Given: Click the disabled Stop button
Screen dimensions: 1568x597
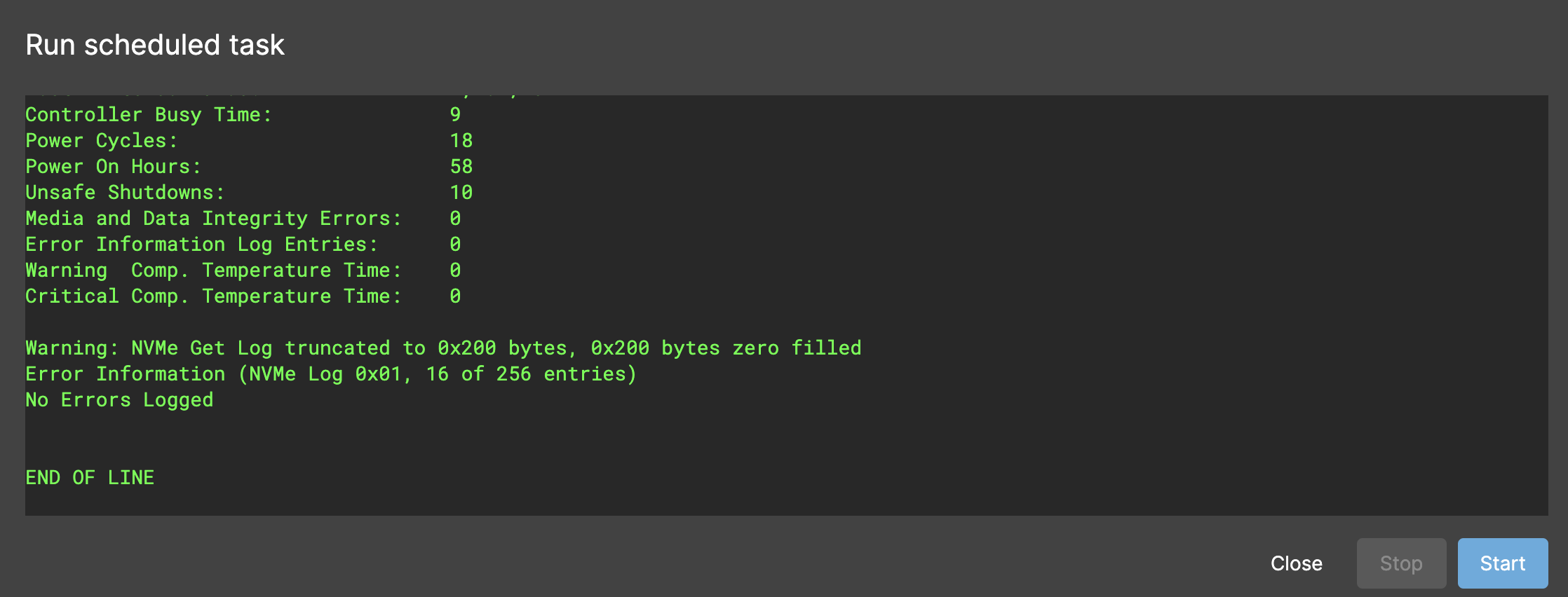Looking at the screenshot, I should (1400, 563).
